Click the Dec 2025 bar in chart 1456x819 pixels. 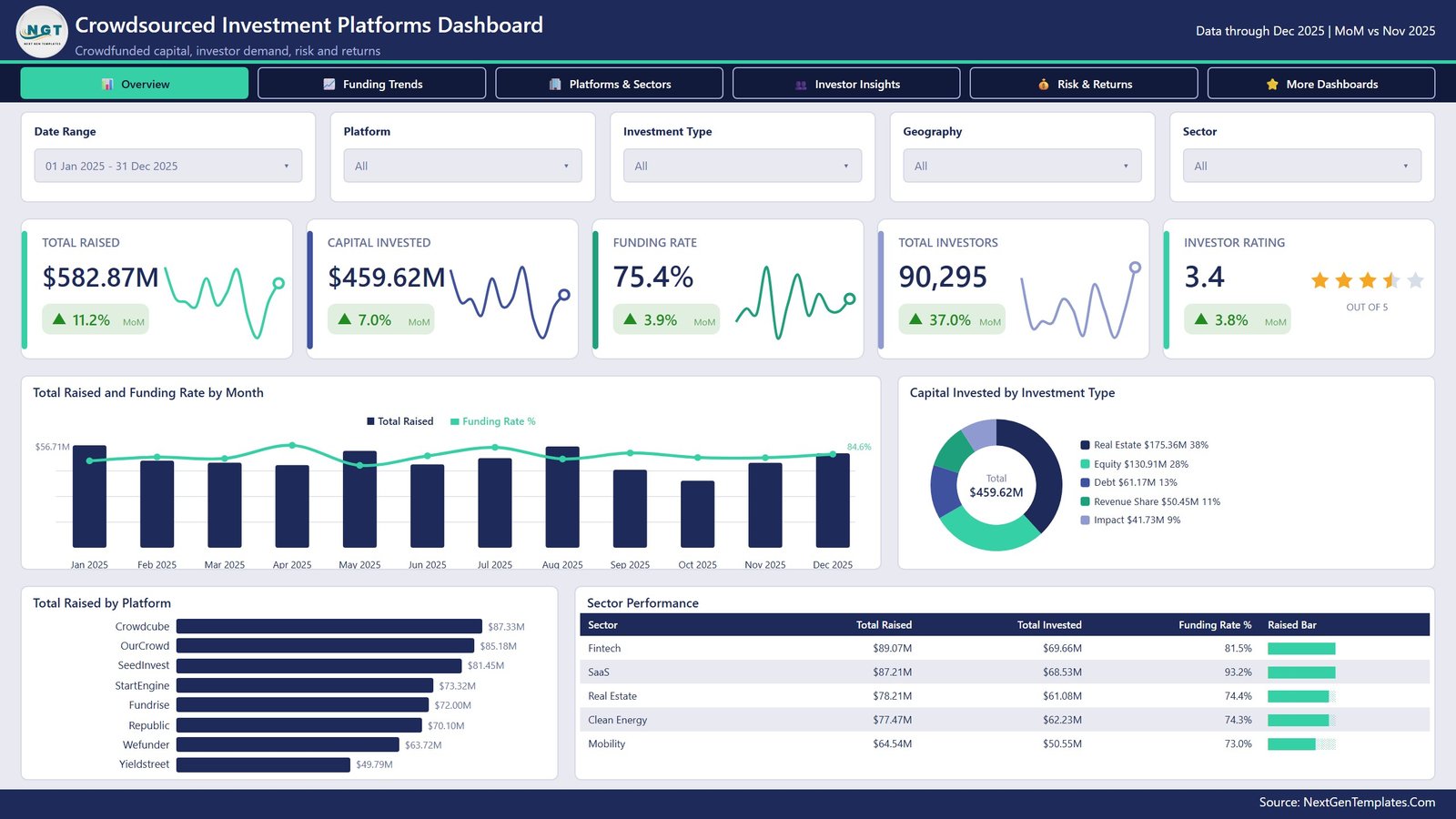click(x=833, y=500)
